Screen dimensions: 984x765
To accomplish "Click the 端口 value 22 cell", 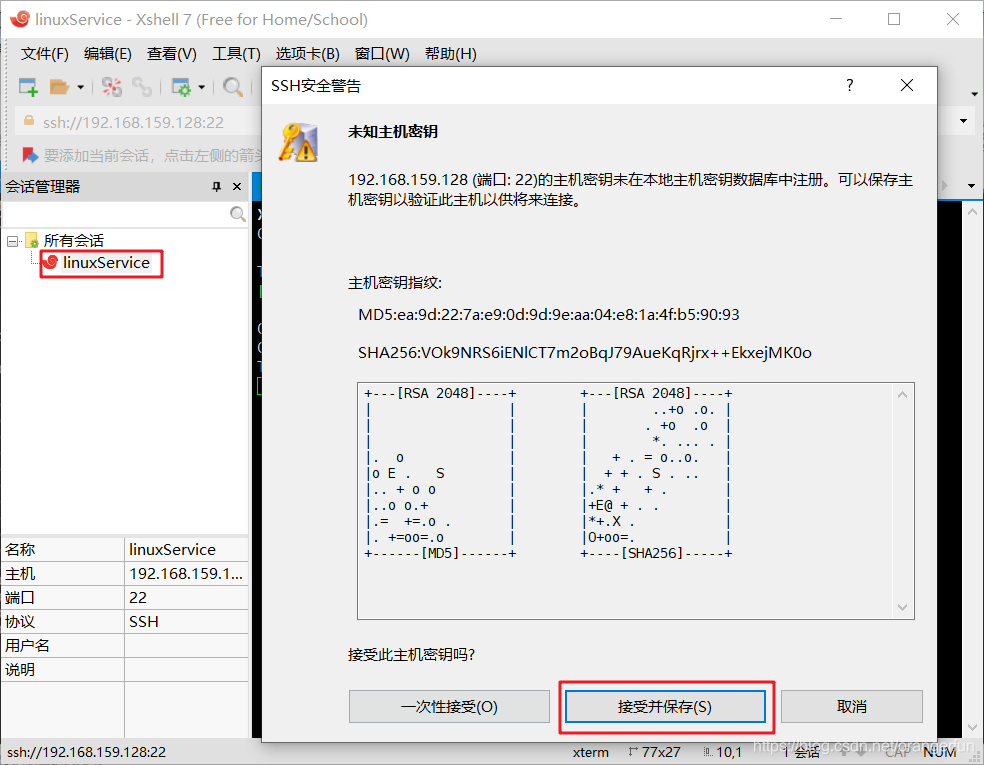I will coord(186,597).
